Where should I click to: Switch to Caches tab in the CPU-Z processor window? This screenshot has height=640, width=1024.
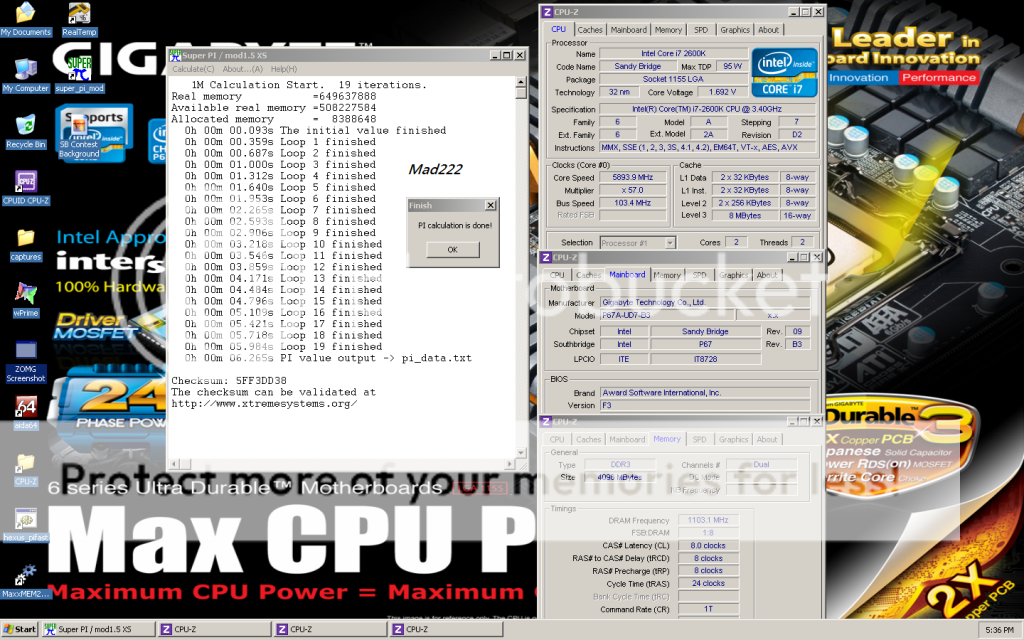[x=590, y=30]
